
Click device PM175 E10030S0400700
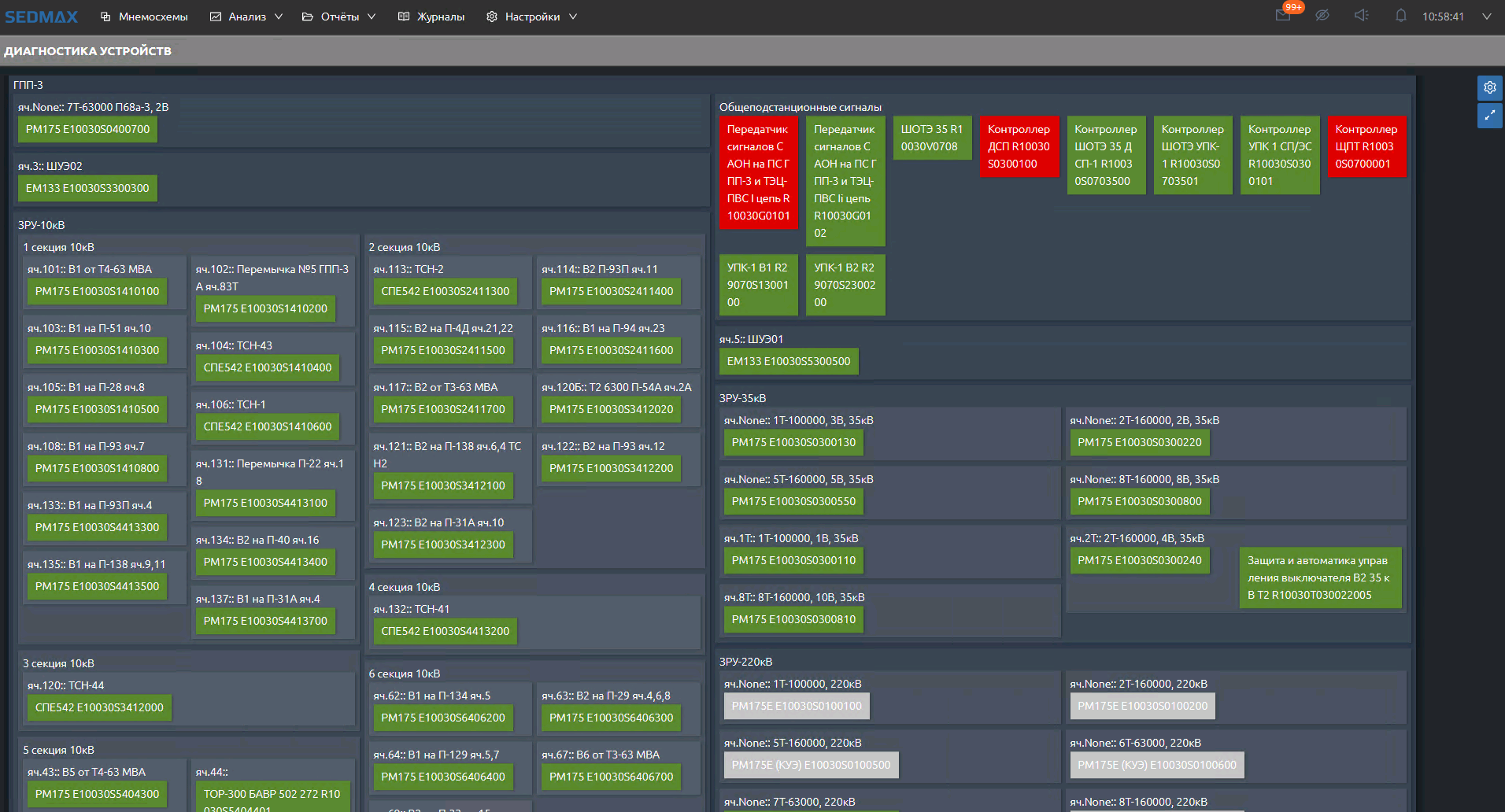tap(87, 130)
